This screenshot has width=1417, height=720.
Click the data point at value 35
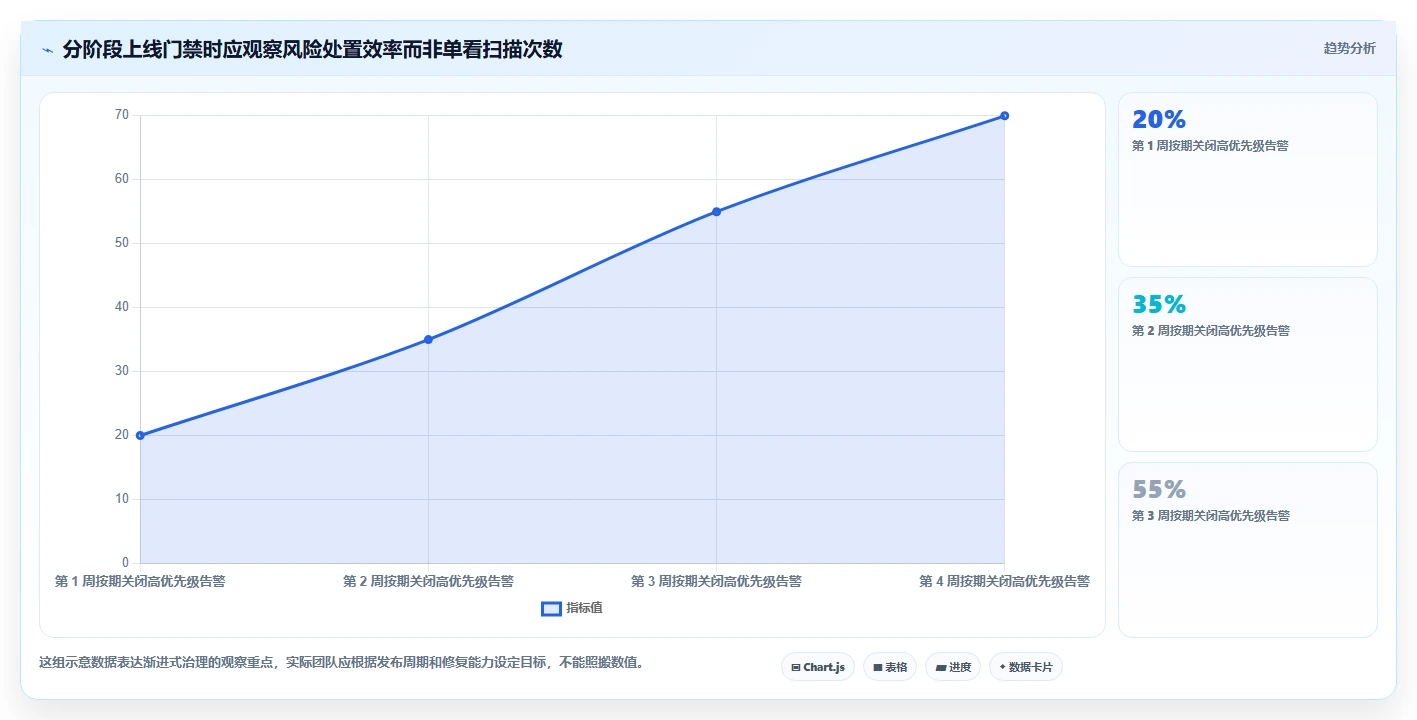click(x=428, y=339)
